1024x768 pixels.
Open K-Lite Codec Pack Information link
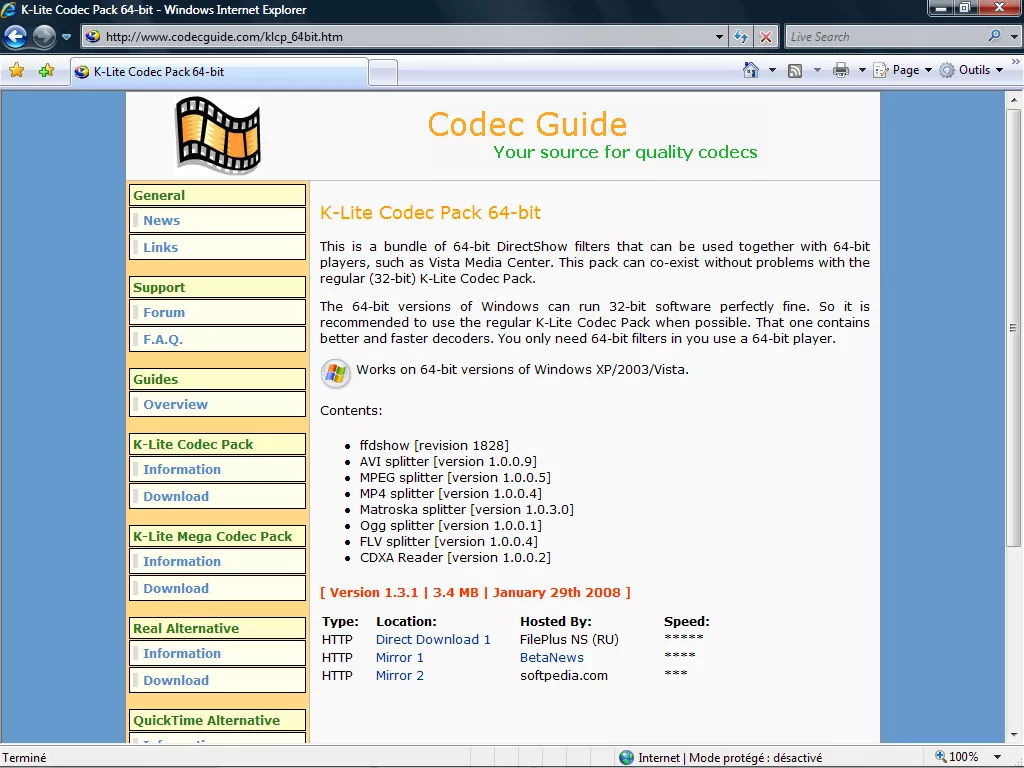[182, 470]
